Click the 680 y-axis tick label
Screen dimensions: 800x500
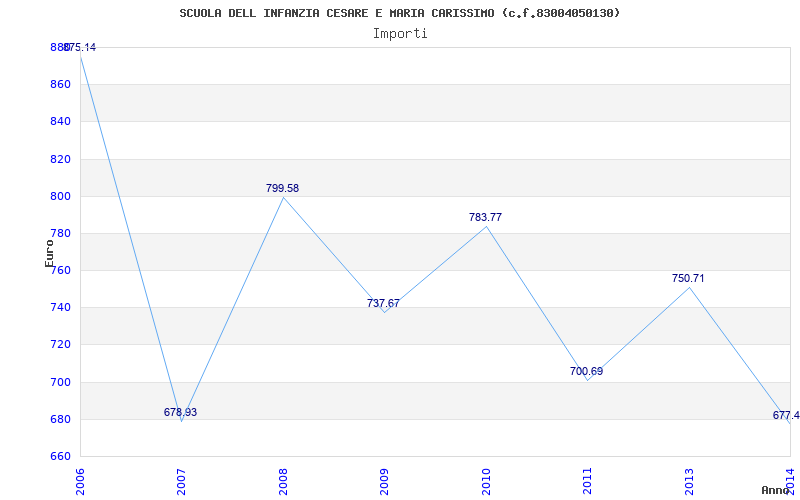point(60,419)
